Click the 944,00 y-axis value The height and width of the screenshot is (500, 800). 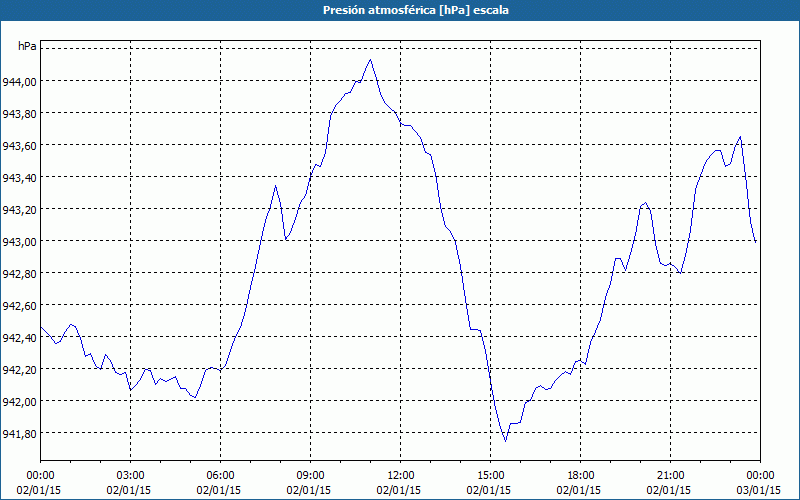point(18,81)
